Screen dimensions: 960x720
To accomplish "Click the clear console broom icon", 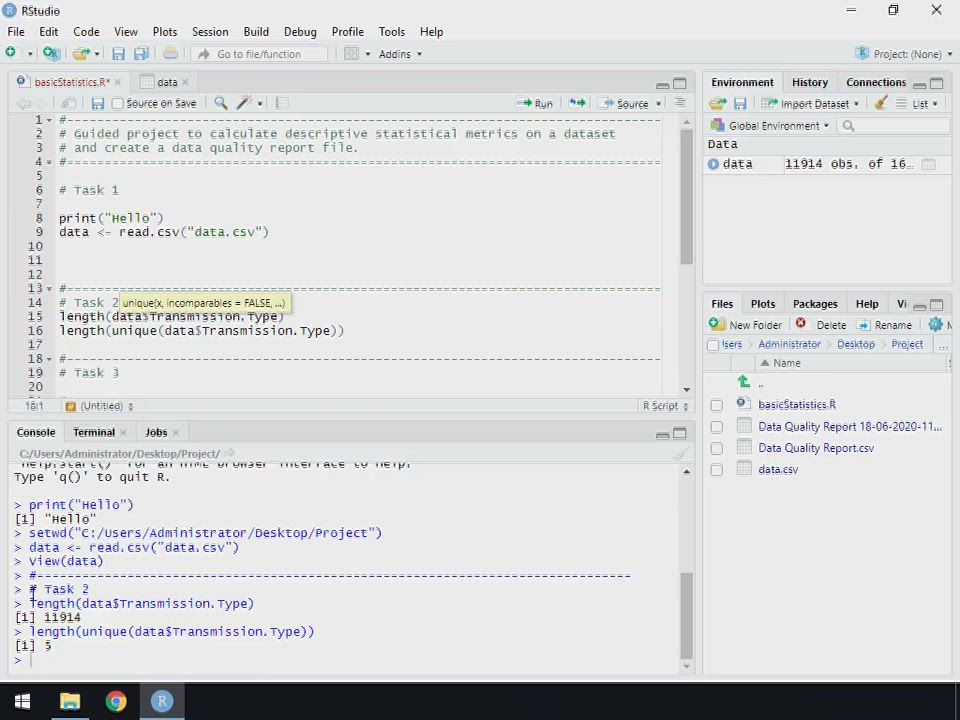I will click(x=680, y=454).
